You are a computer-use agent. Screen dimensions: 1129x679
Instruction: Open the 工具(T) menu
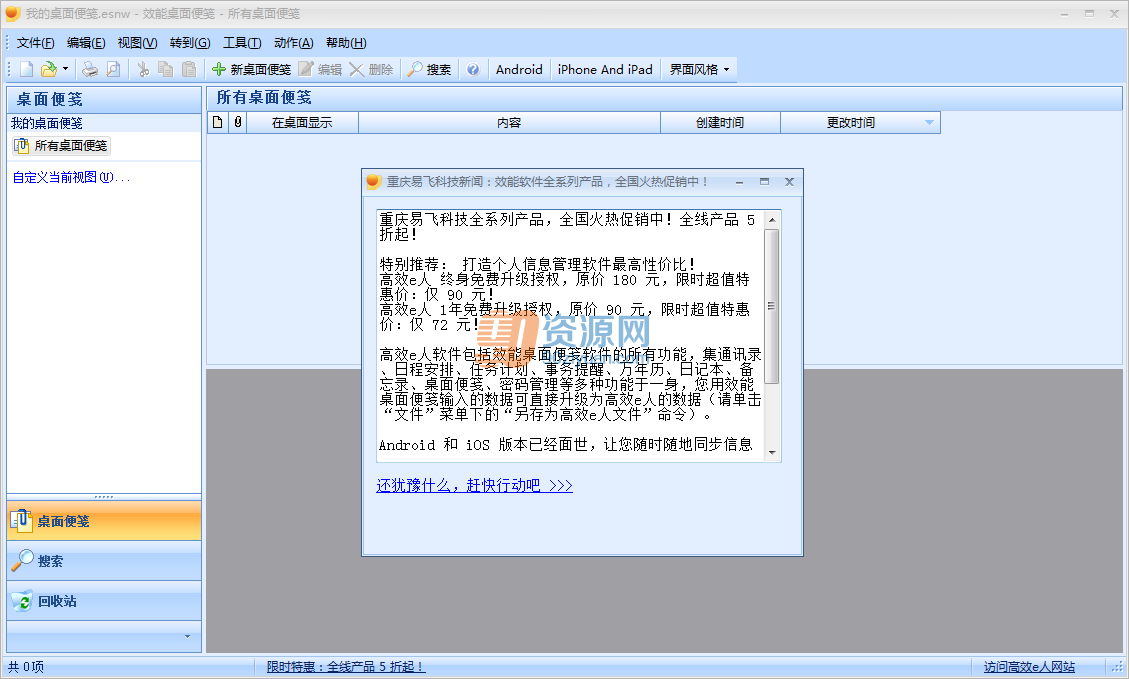click(242, 42)
